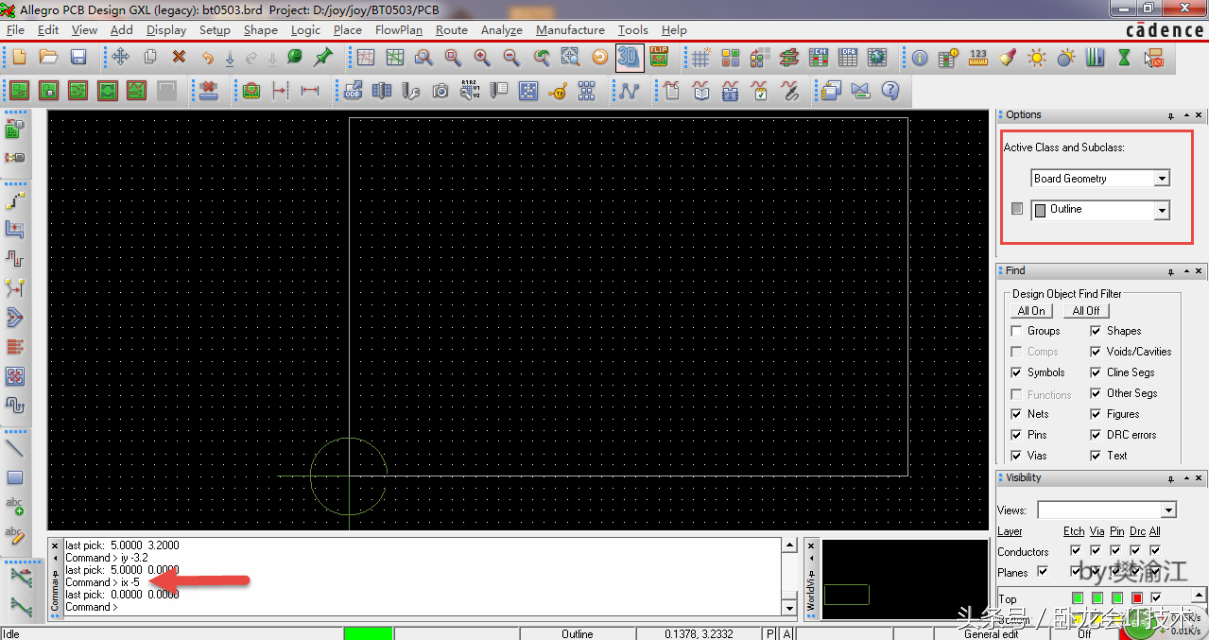The image size is (1209, 640).
Task: Uncheck the Nets checkbox
Action: point(1017,414)
